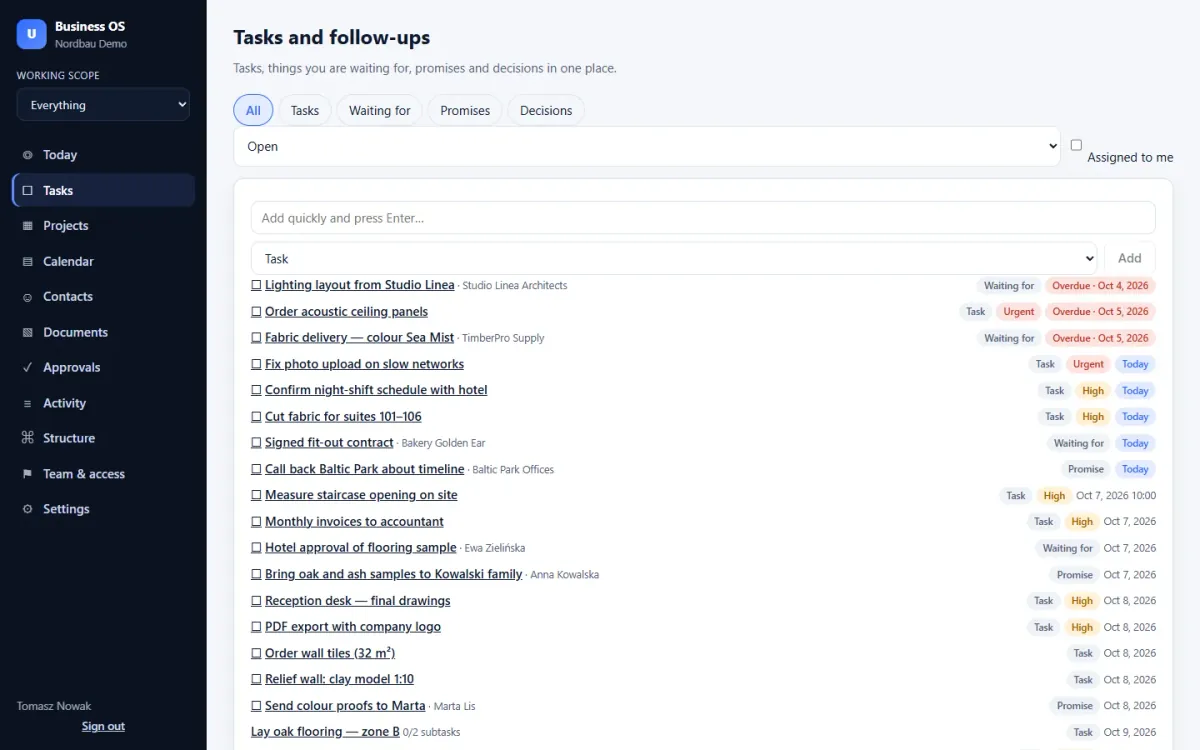Open Relief wall: clay model 1:10
1200x750 pixels.
(339, 679)
